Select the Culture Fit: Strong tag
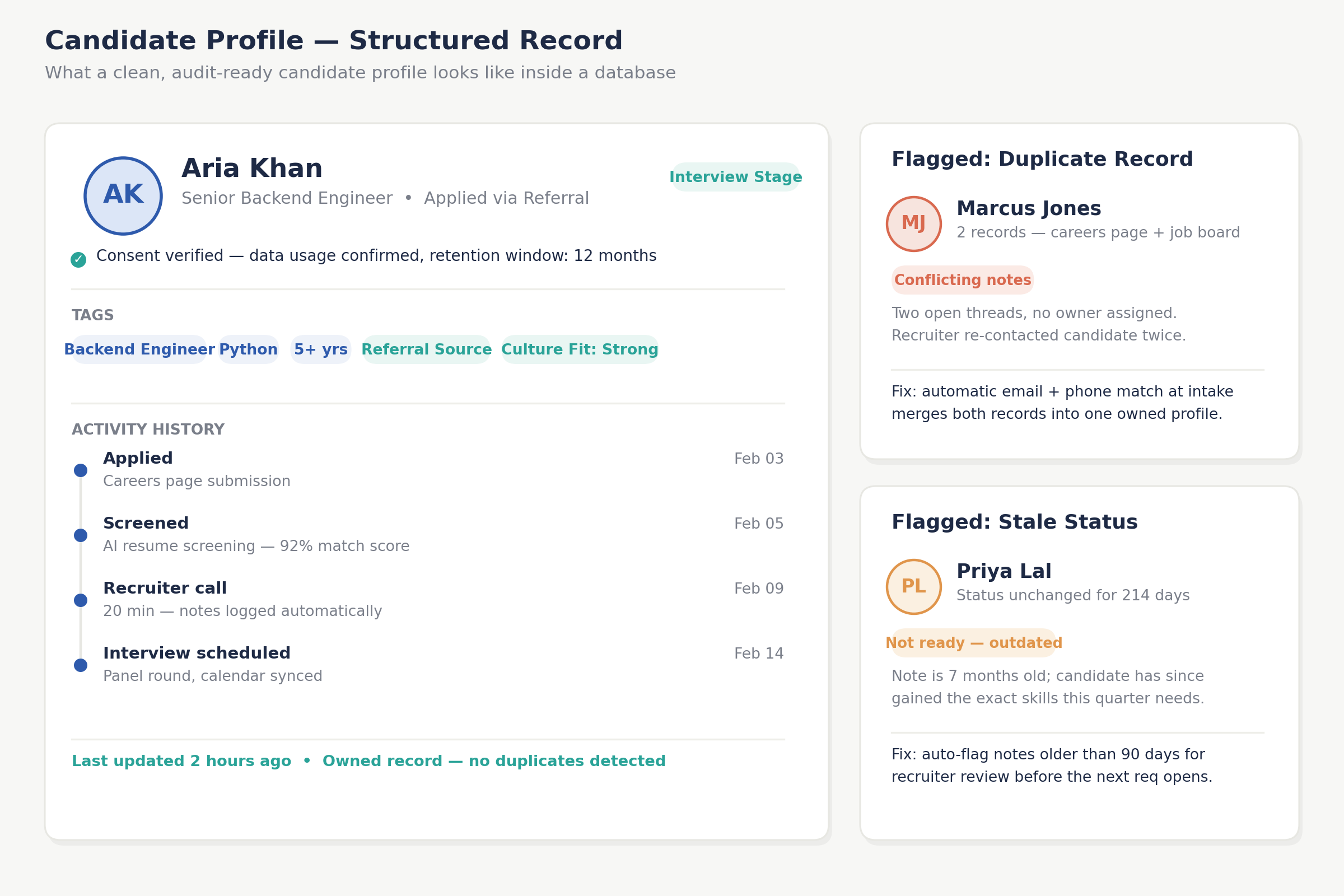The width and height of the screenshot is (1344, 896). [x=580, y=349]
